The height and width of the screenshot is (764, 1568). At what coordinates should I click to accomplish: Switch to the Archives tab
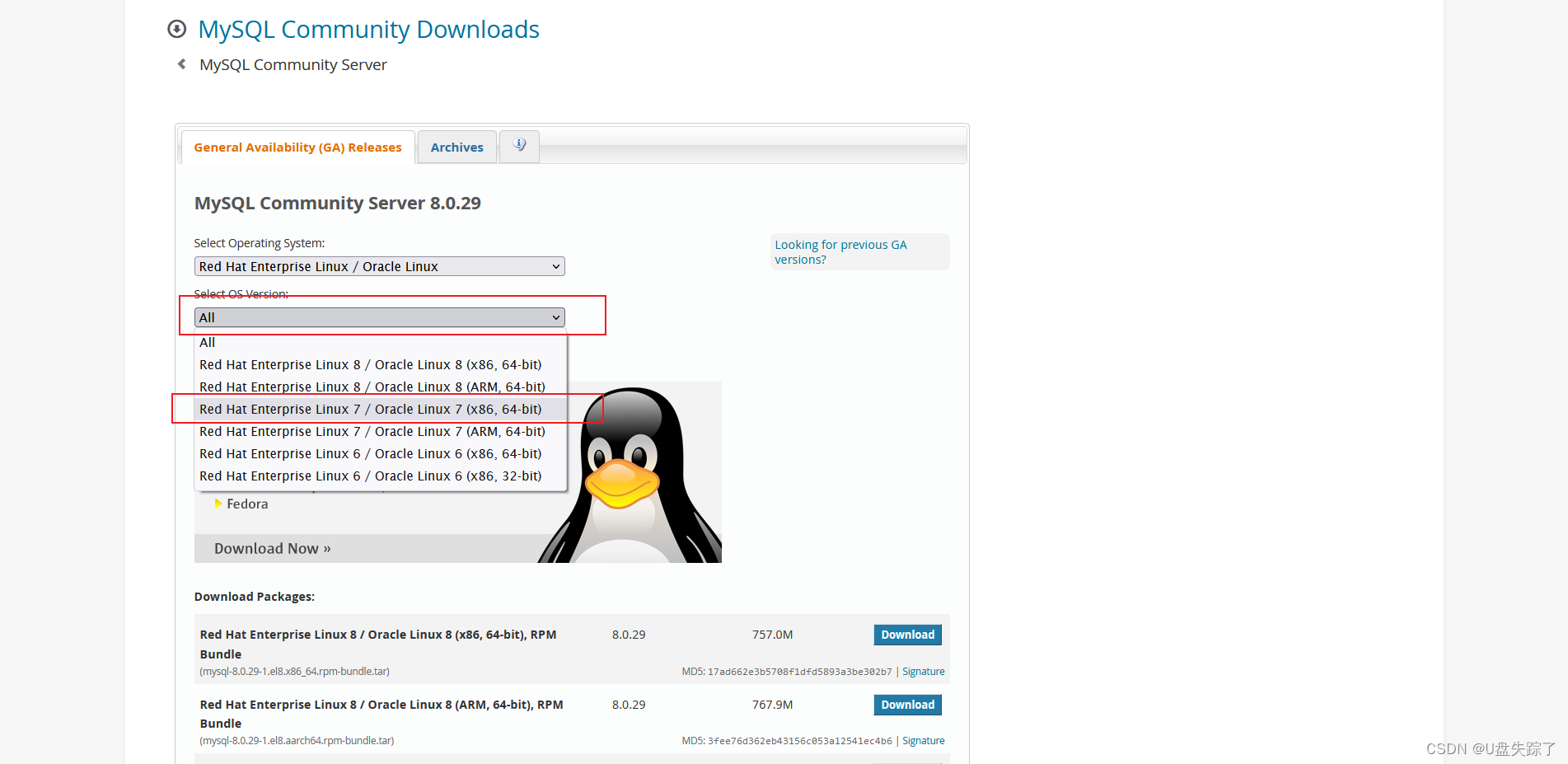click(456, 147)
